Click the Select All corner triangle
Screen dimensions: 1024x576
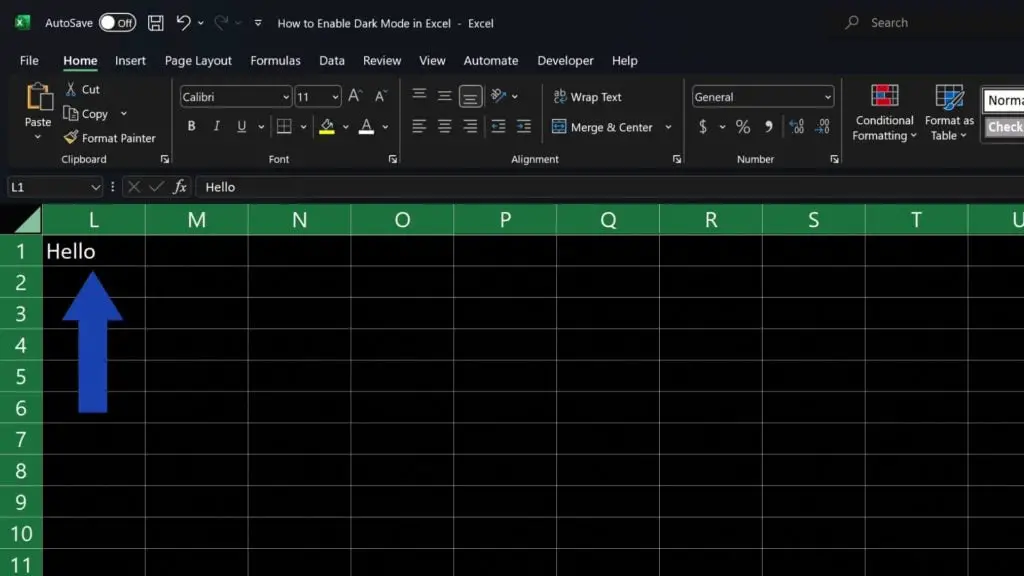coord(27,220)
